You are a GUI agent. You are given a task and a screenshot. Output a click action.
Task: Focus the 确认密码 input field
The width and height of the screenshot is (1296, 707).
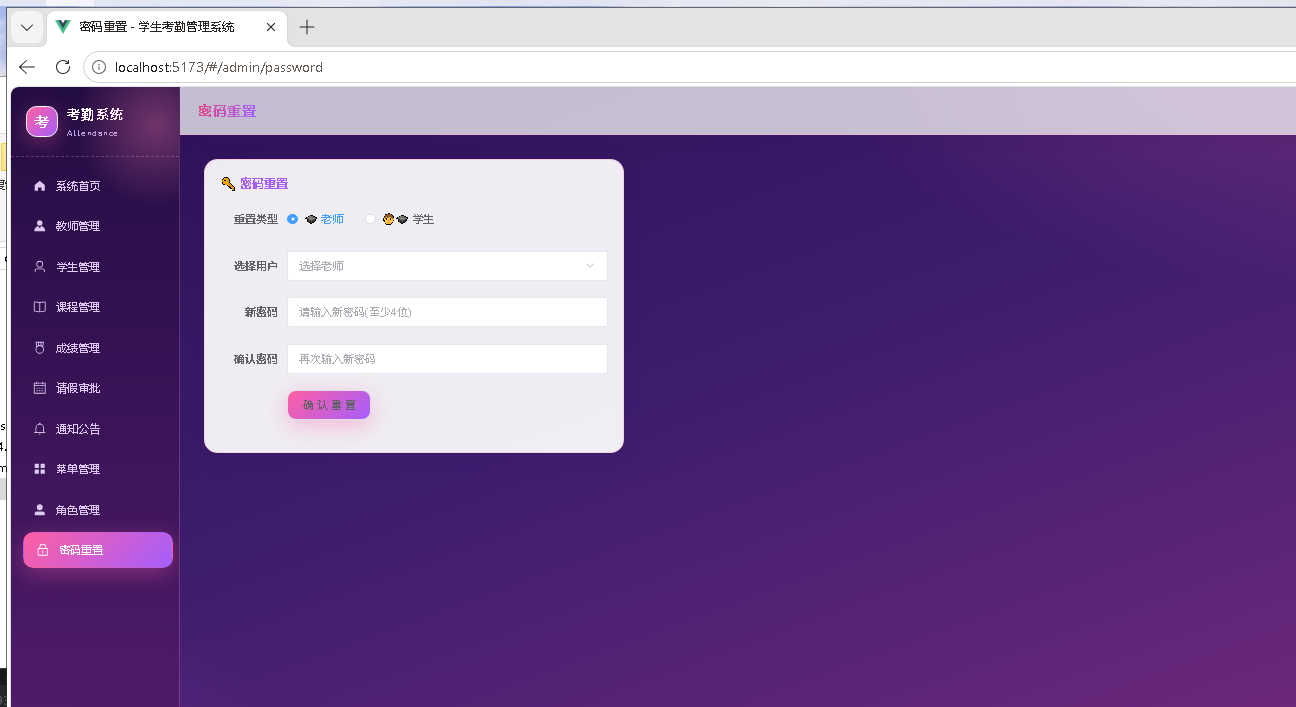pyautogui.click(x=447, y=359)
